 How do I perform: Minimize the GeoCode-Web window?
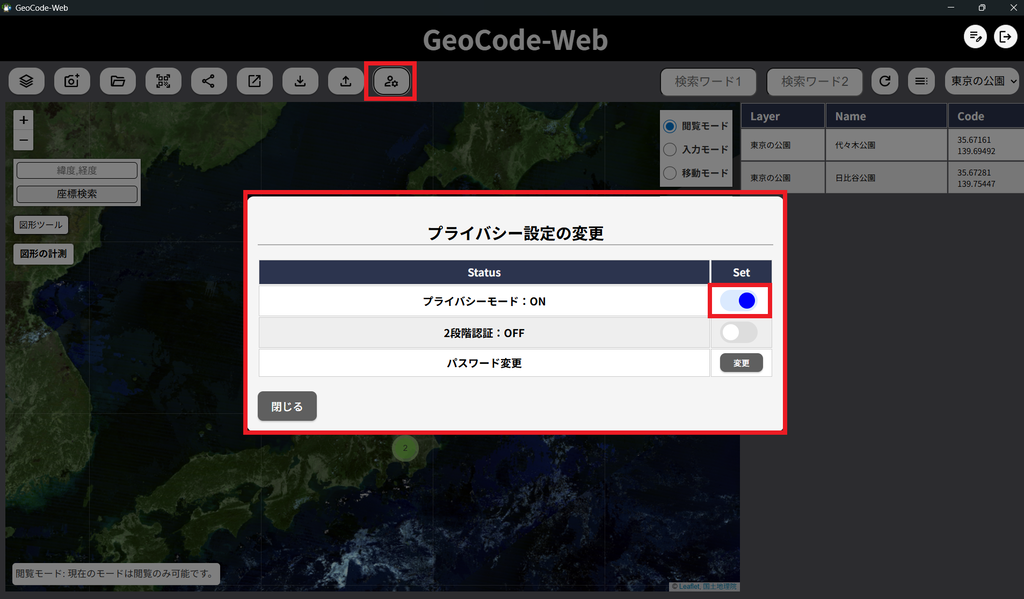(x=951, y=7)
